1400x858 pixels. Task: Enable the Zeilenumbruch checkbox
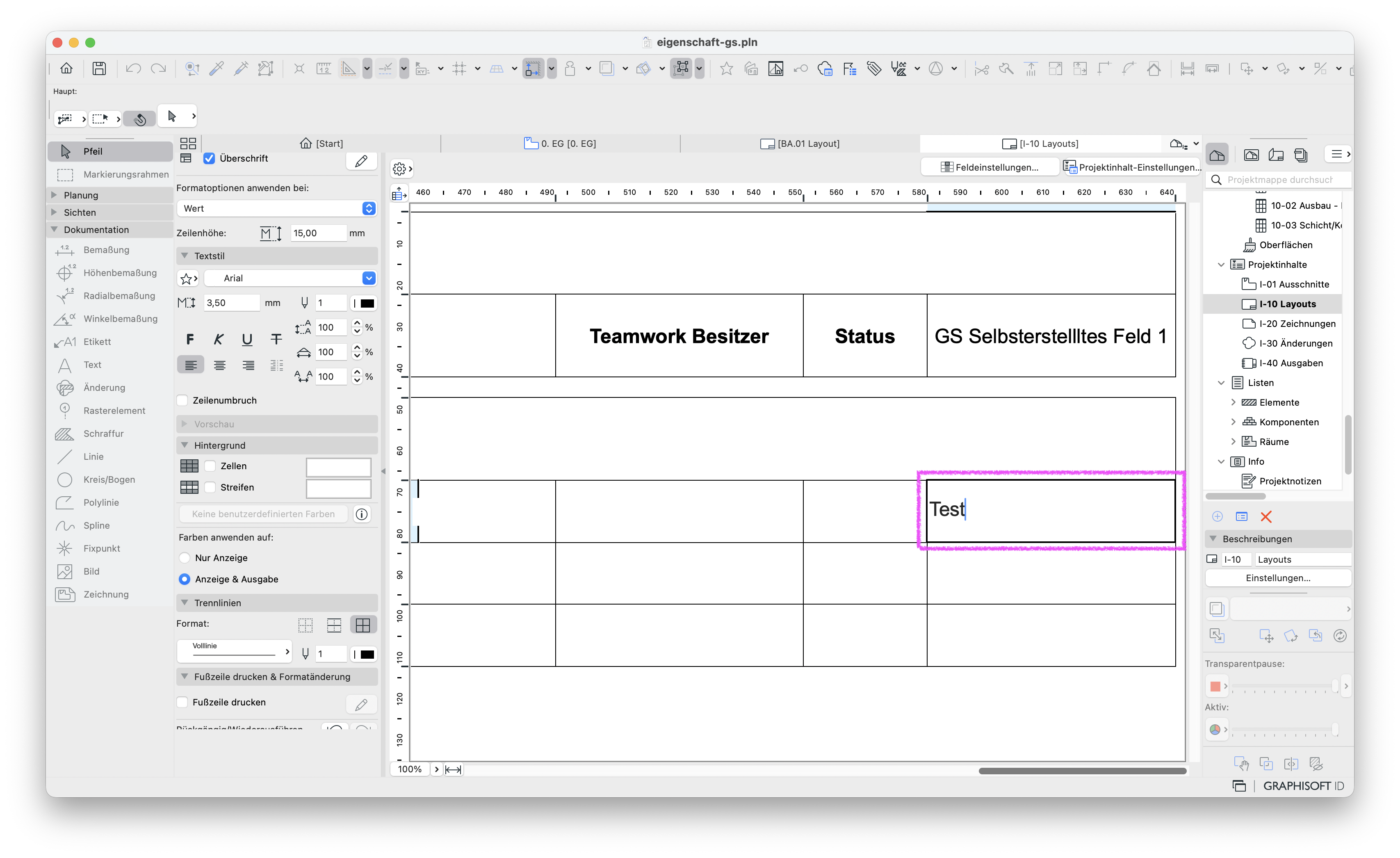click(x=183, y=401)
